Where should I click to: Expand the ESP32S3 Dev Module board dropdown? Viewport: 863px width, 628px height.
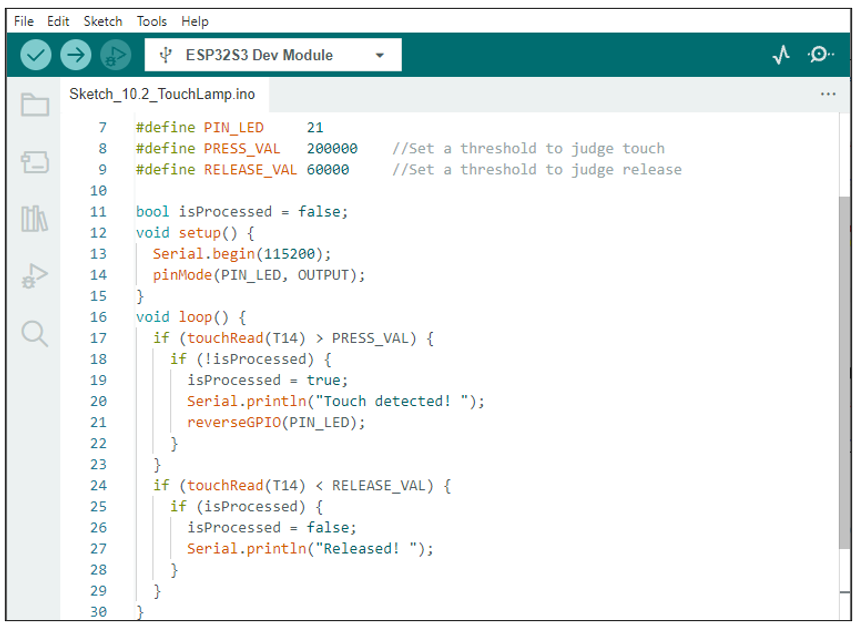[x=273, y=55]
